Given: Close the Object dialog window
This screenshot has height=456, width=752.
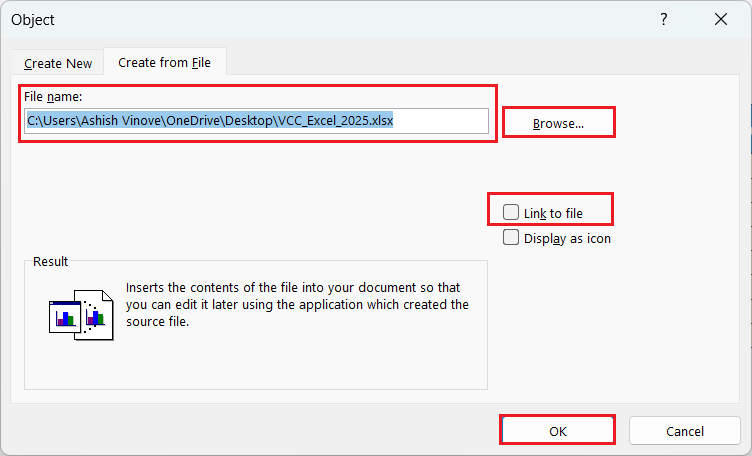Looking at the screenshot, I should [x=721, y=20].
